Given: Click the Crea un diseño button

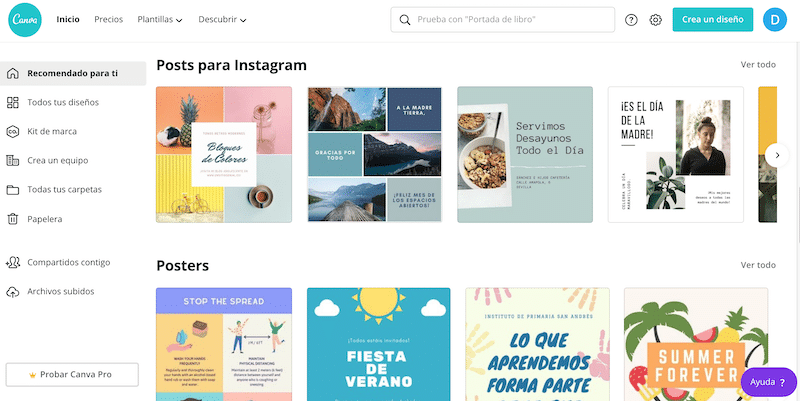Looking at the screenshot, I should point(713,19).
